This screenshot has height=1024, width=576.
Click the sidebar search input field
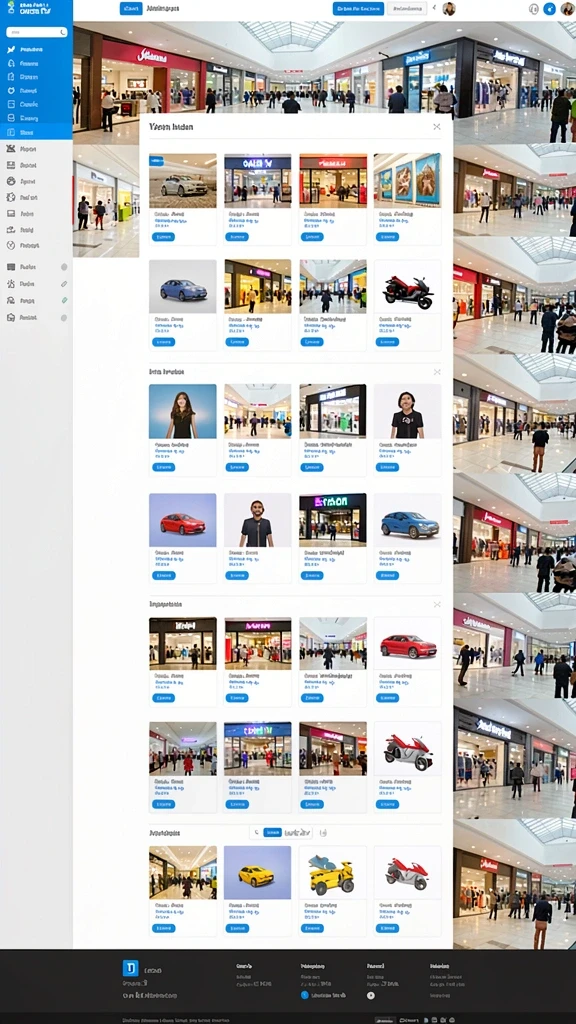(x=37, y=32)
